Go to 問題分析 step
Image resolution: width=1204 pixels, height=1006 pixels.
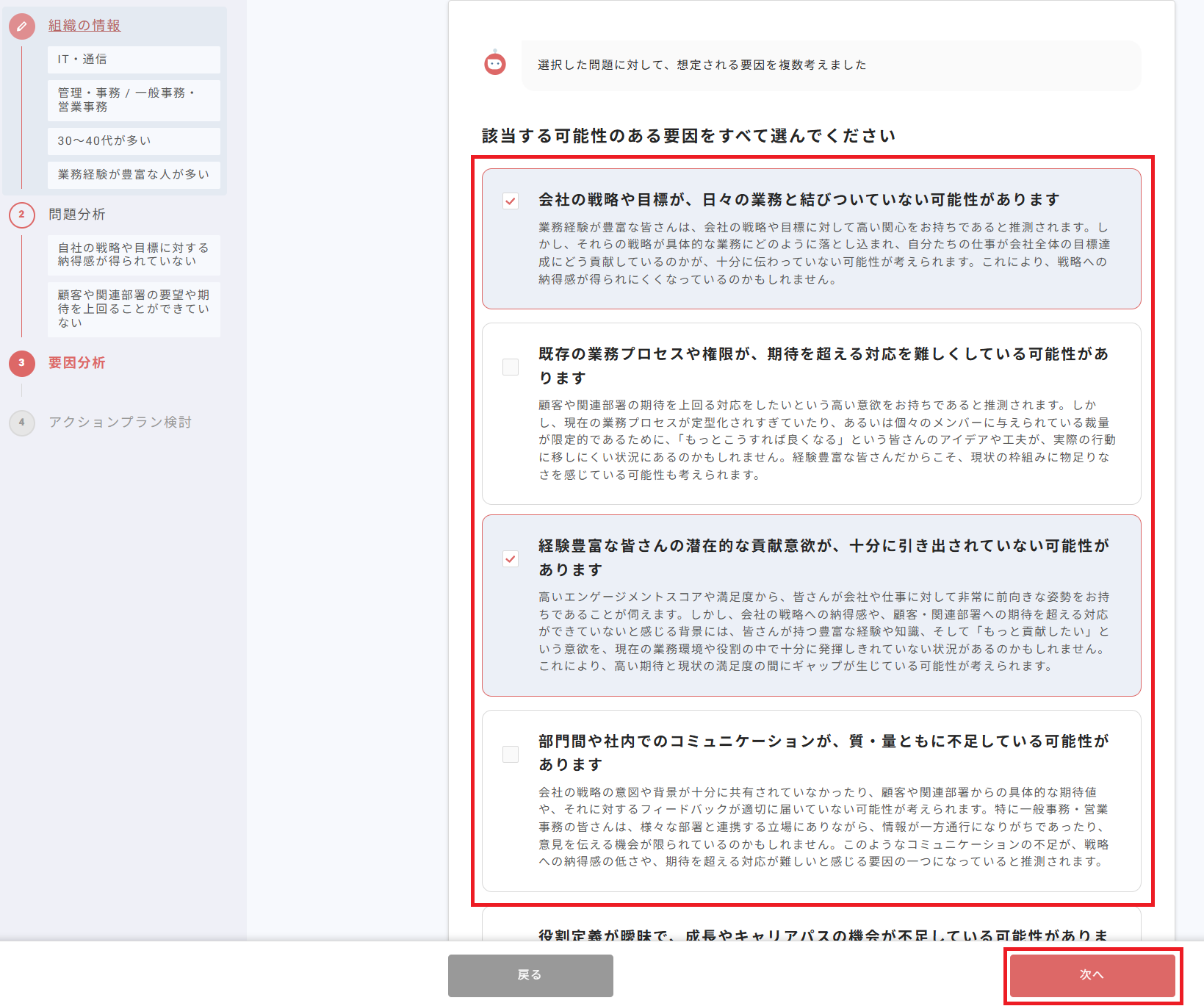[77, 215]
